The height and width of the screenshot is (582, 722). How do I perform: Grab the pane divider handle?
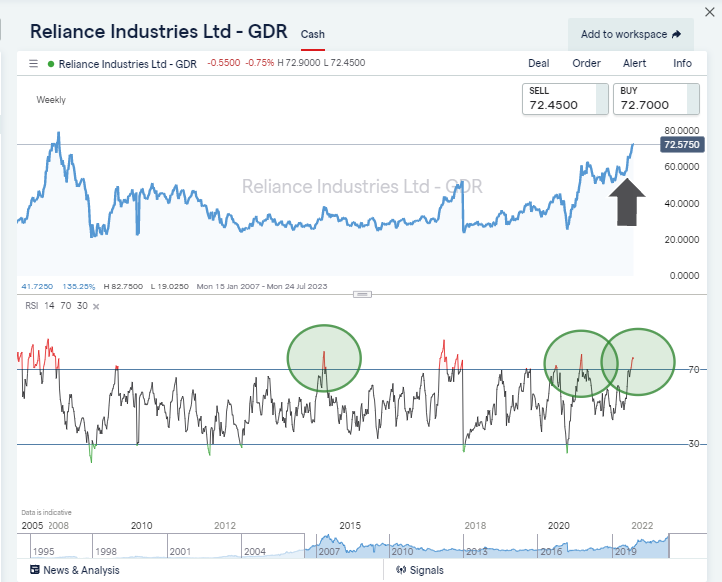tap(362, 294)
